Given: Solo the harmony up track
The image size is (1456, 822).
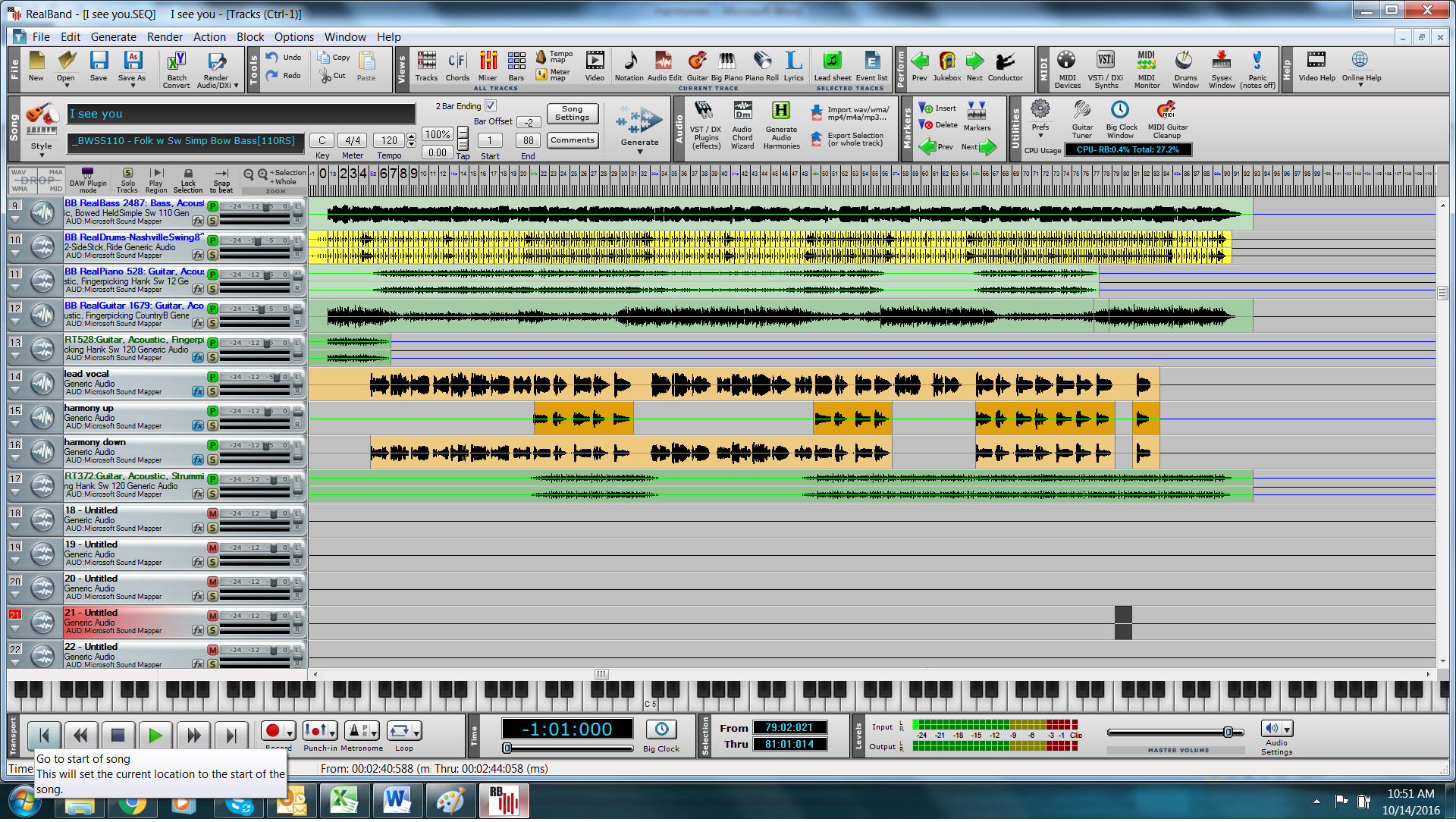Looking at the screenshot, I should [x=212, y=426].
